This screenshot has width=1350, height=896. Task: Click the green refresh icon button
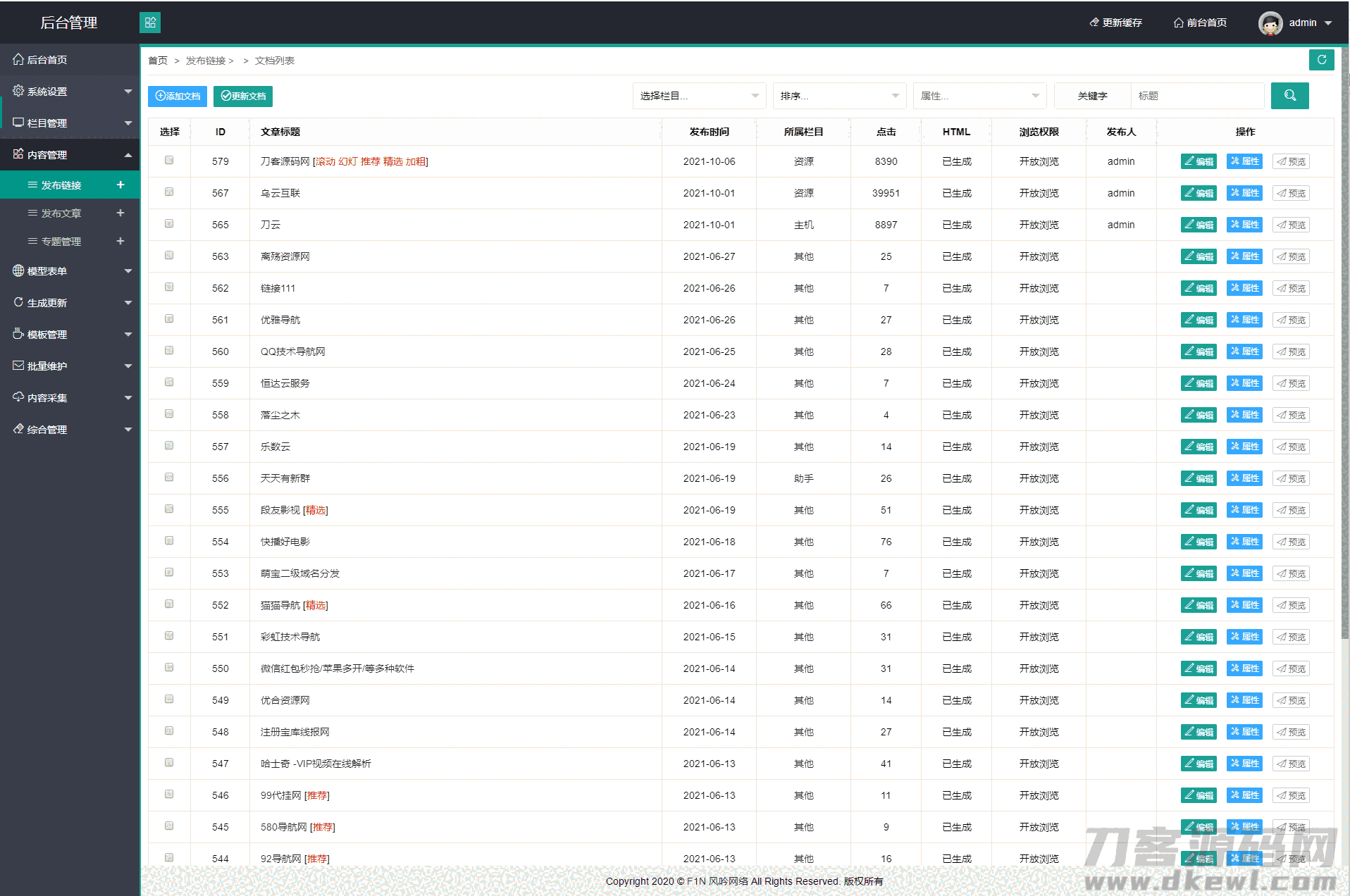(x=1321, y=60)
